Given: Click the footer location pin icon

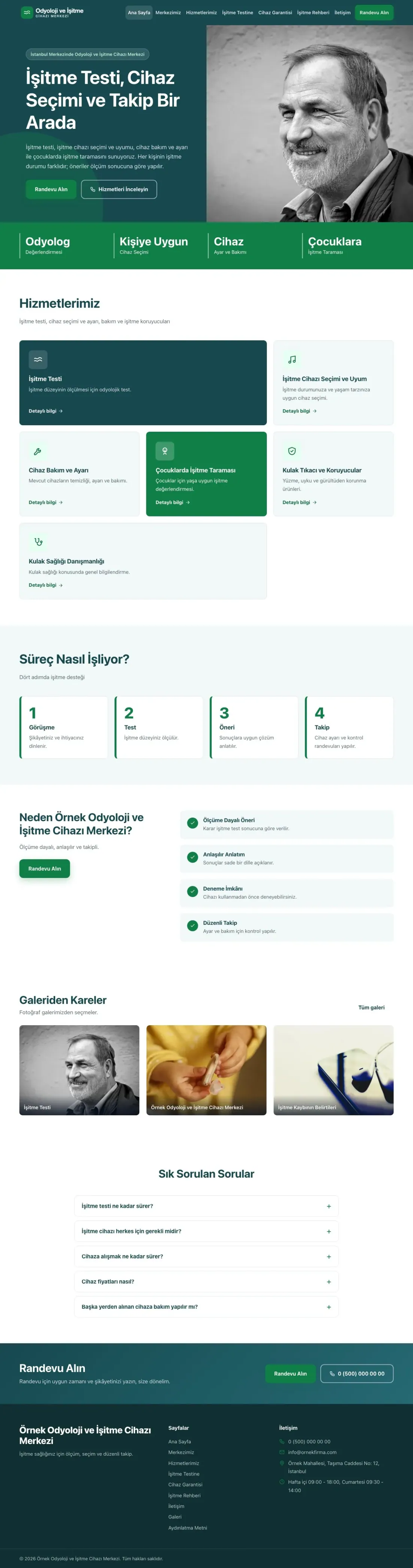Looking at the screenshot, I should [282, 1463].
